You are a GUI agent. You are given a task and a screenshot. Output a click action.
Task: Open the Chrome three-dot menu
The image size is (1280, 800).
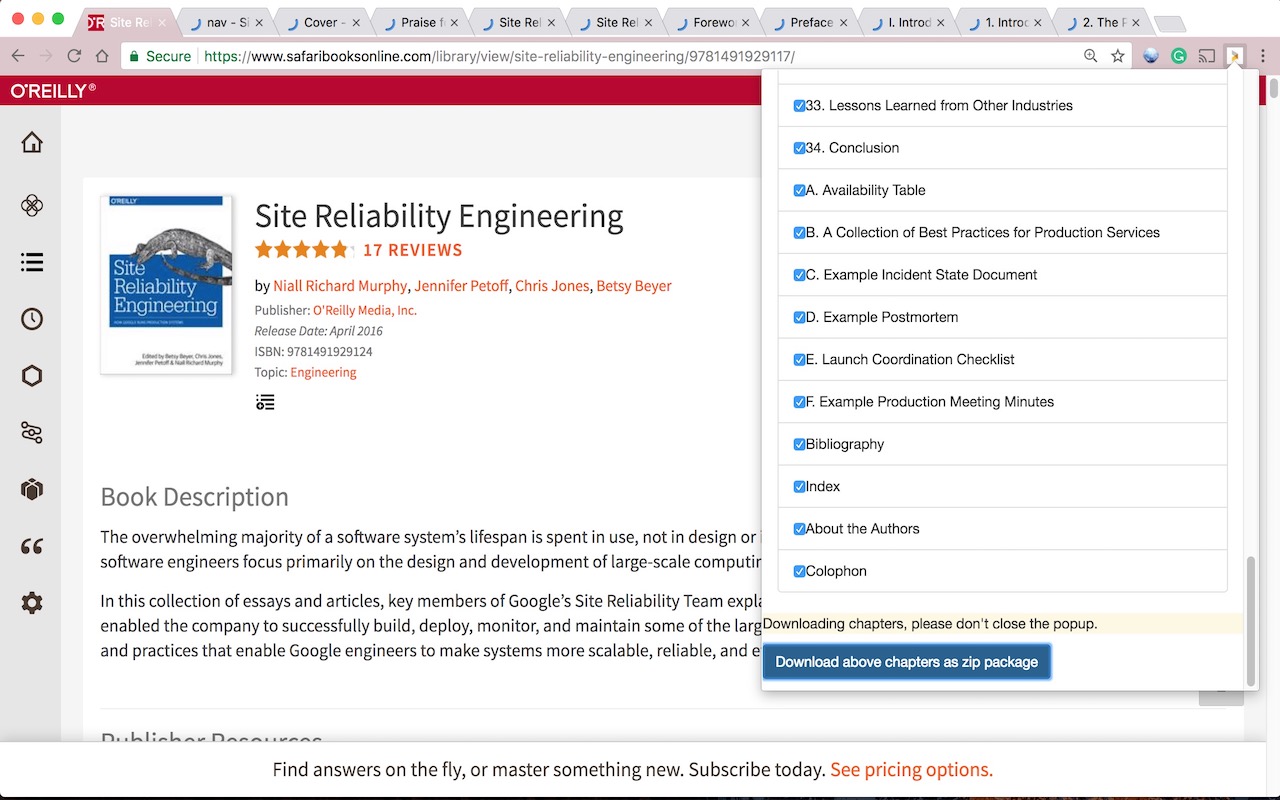(1263, 56)
